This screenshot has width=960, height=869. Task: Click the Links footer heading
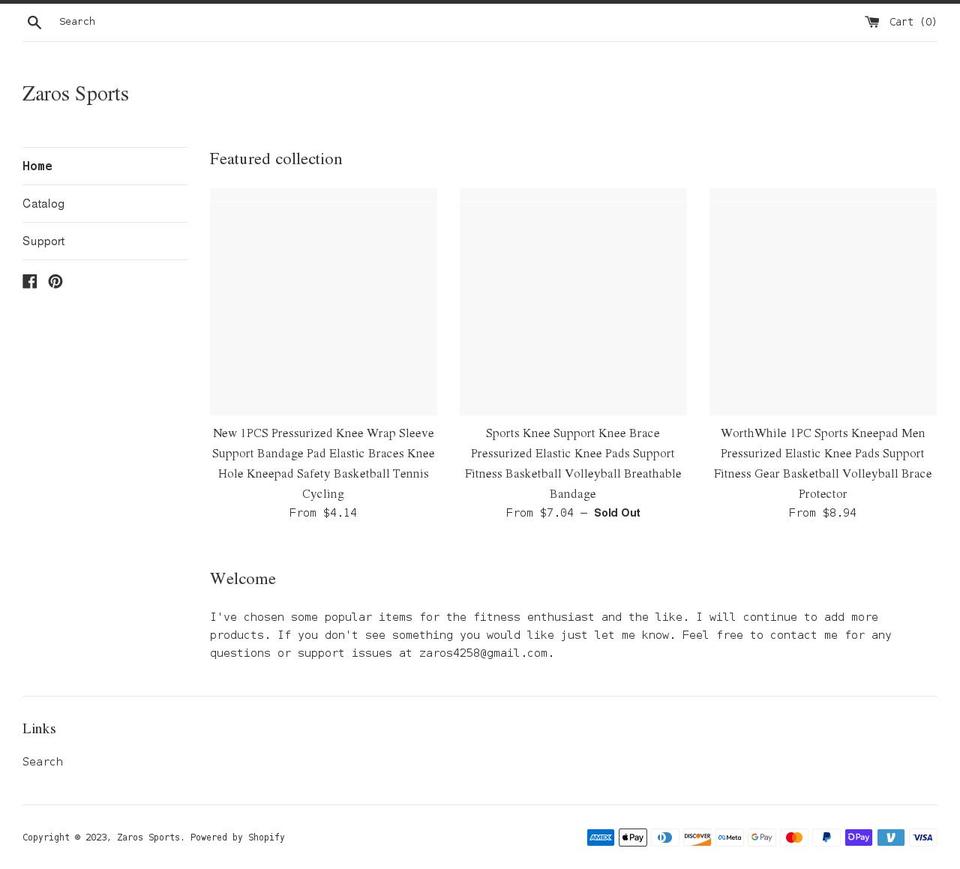point(39,729)
